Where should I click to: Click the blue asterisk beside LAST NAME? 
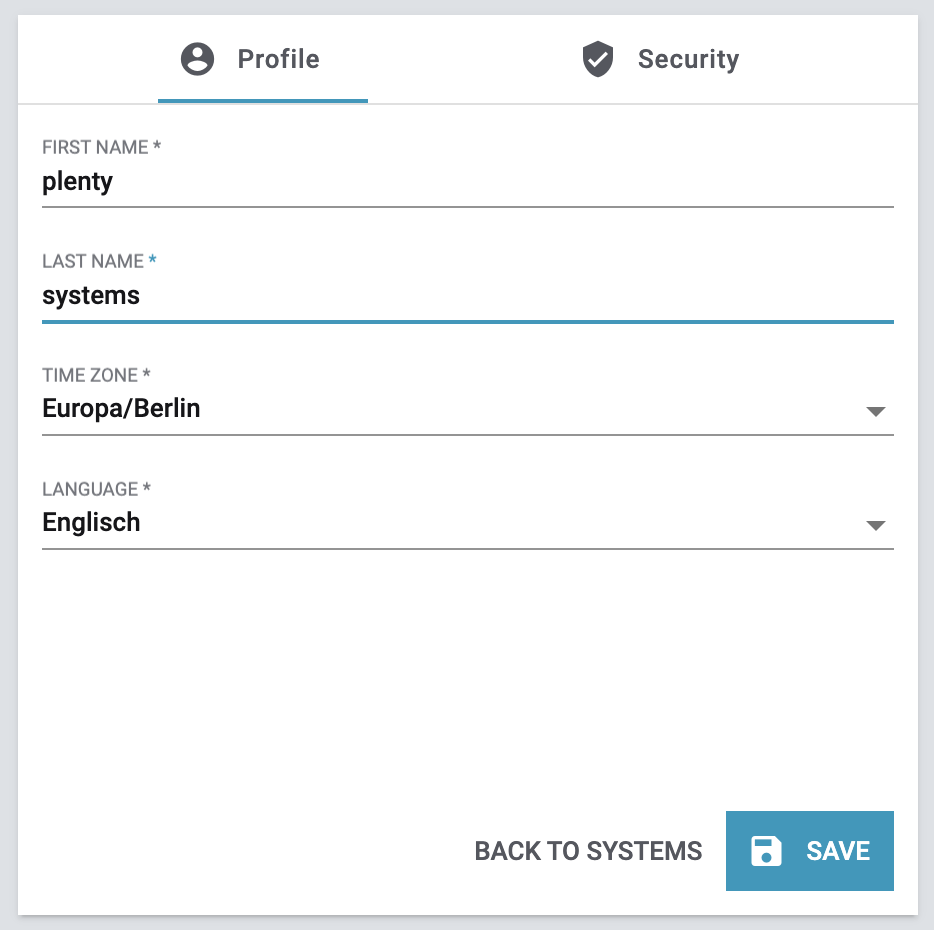click(153, 260)
